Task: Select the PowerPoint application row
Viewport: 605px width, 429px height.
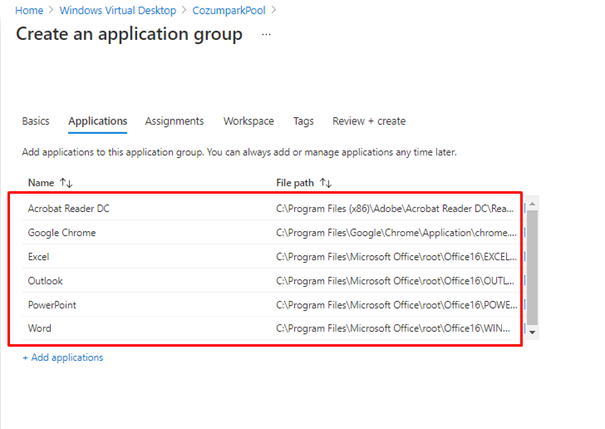Action: (x=270, y=305)
